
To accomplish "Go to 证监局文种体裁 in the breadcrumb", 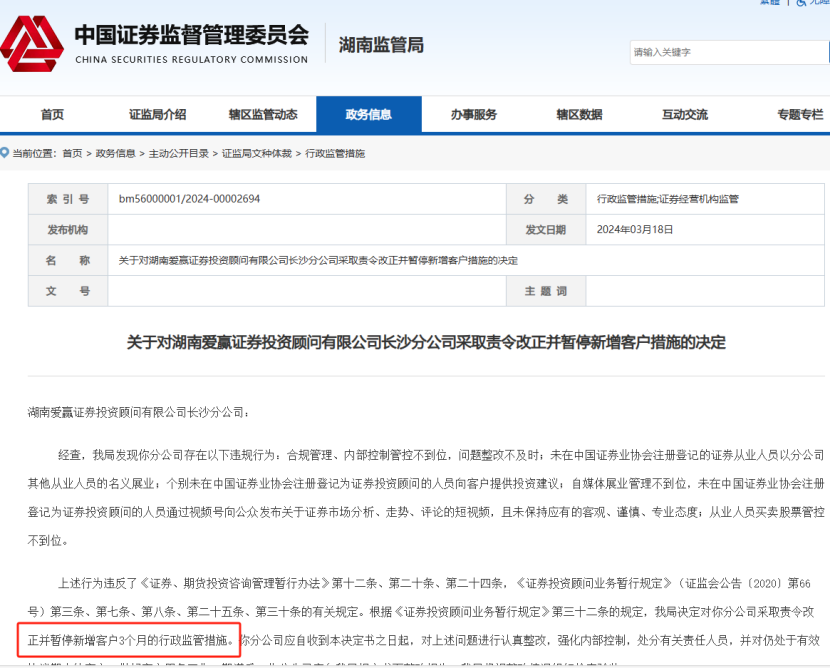I will 257,153.
